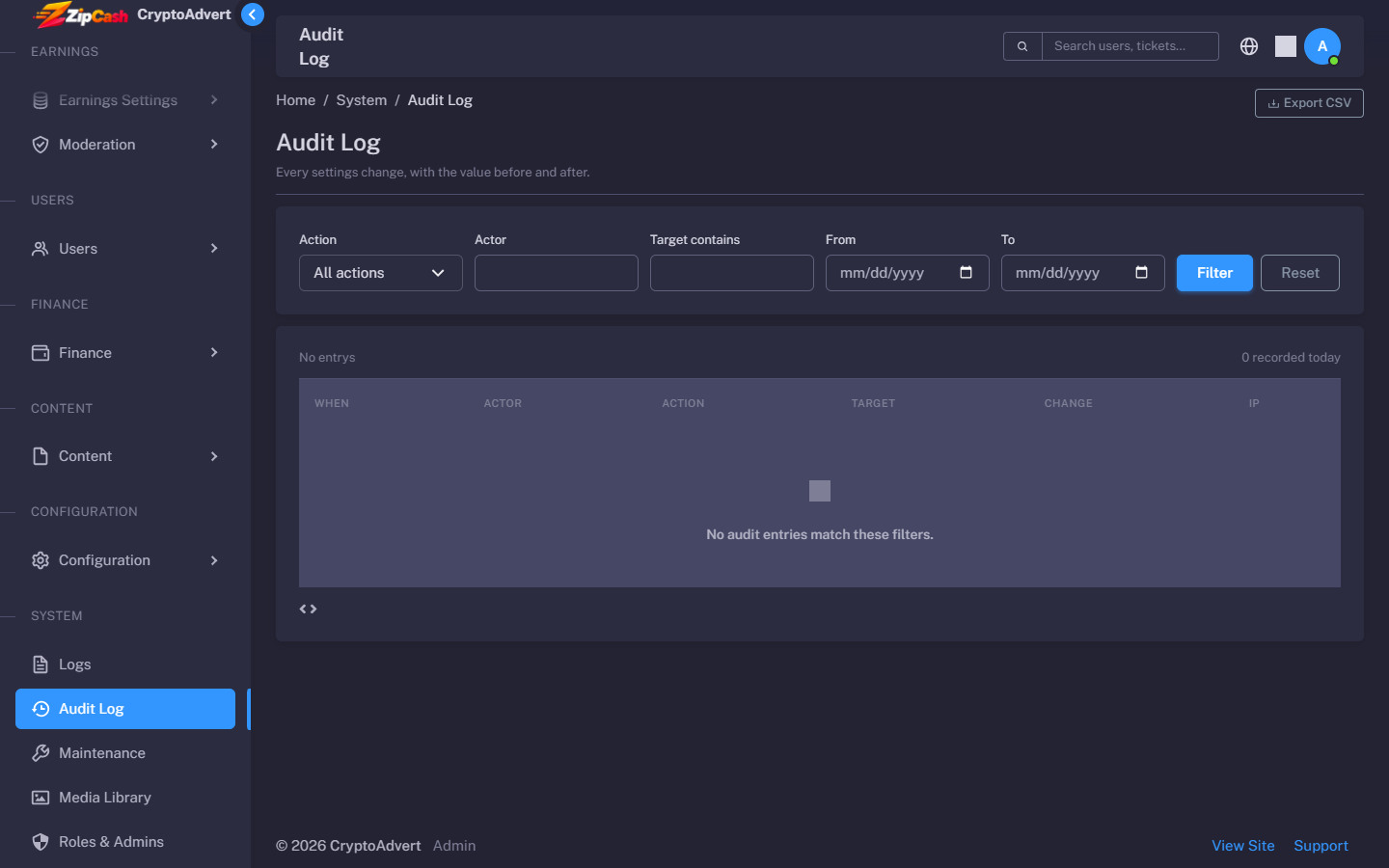Focus the Actor filter field
This screenshot has height=868, width=1389.
pyautogui.click(x=557, y=273)
